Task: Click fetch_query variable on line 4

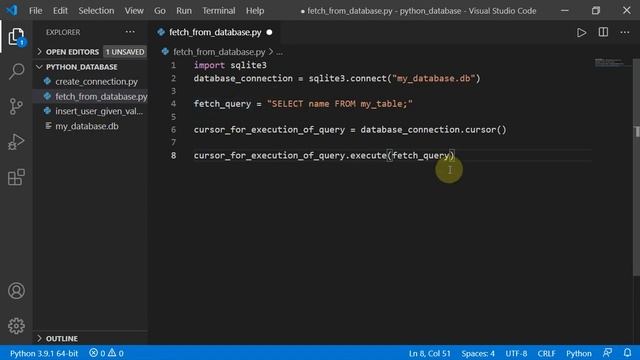Action: point(222,104)
